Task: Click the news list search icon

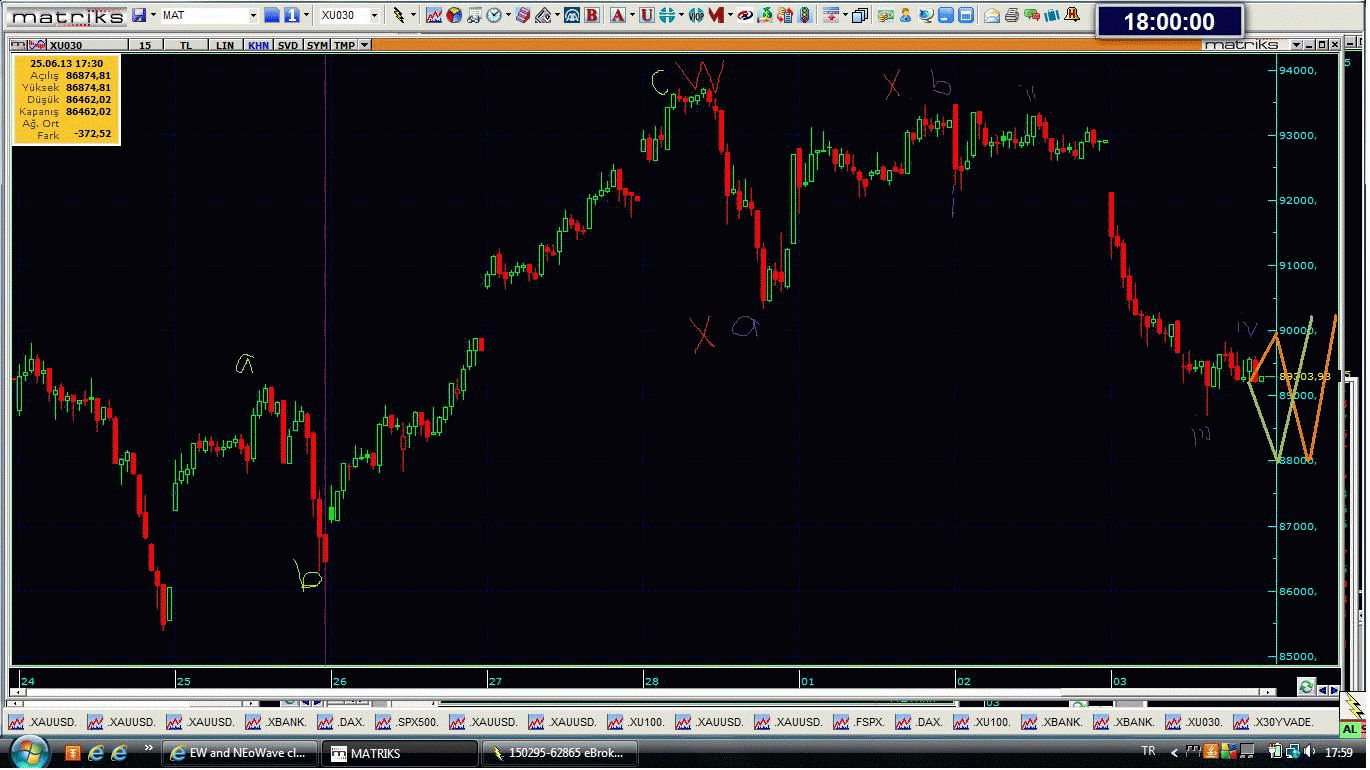Action: [x=475, y=15]
